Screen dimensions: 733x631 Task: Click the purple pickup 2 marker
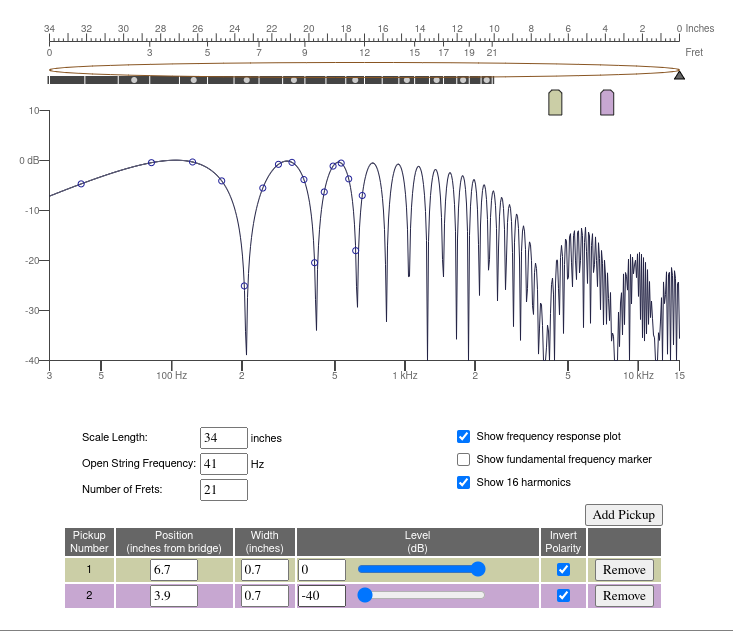coord(607,102)
